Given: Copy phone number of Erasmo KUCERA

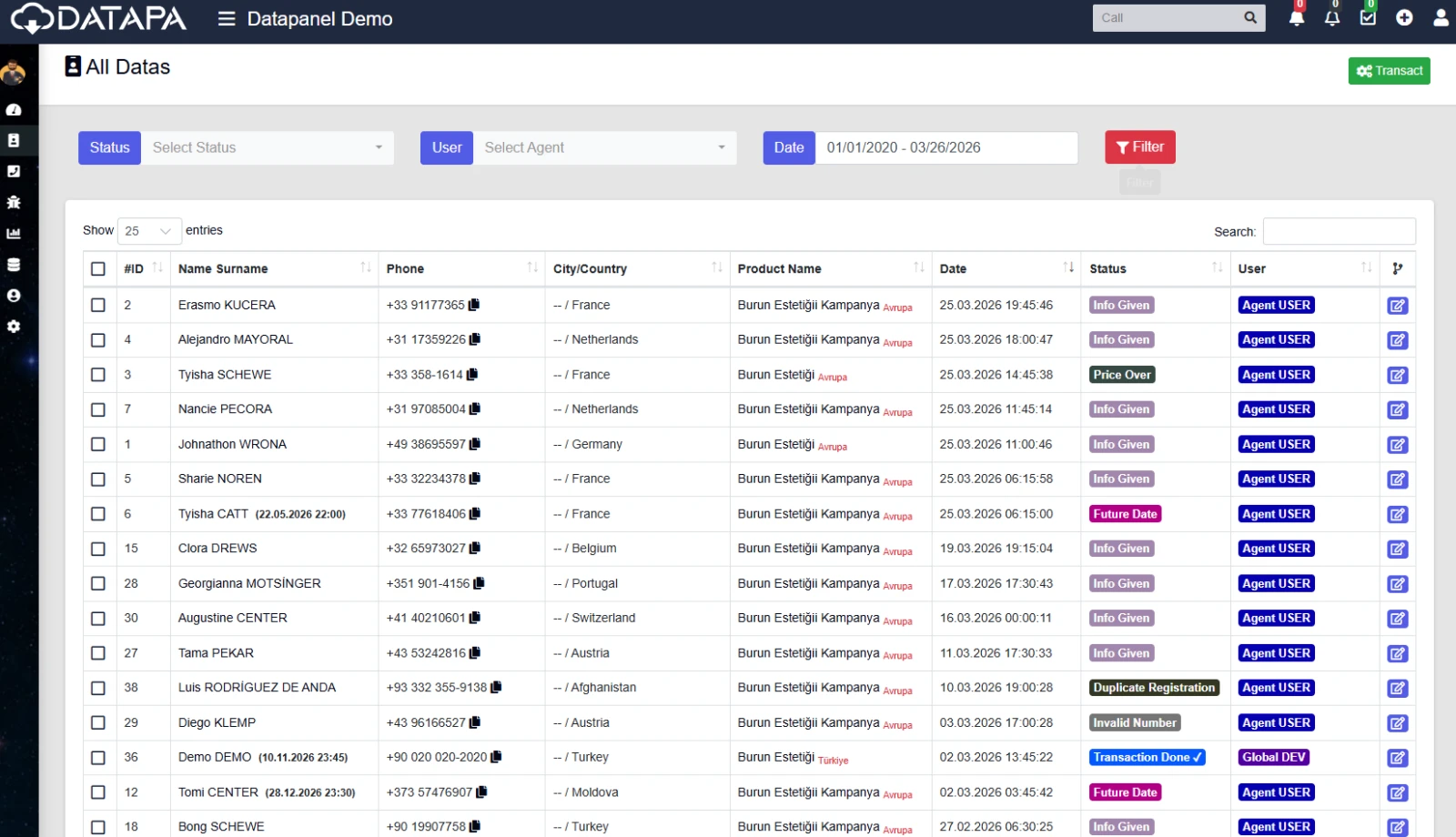Looking at the screenshot, I should [474, 305].
